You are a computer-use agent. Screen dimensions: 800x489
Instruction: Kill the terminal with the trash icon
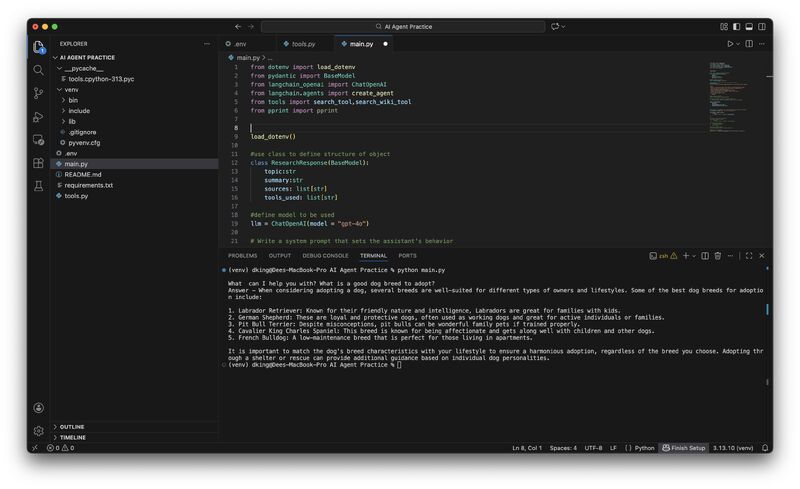click(717, 256)
